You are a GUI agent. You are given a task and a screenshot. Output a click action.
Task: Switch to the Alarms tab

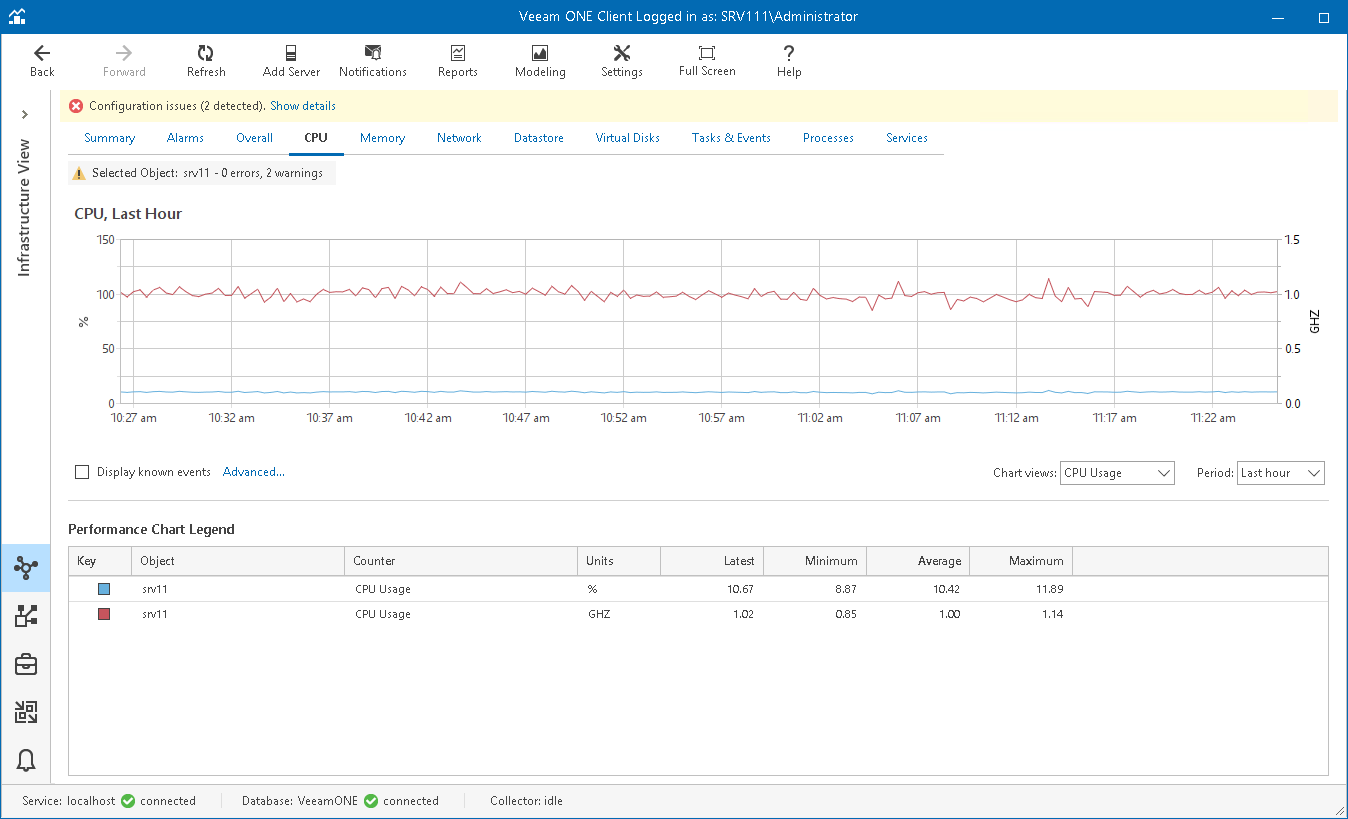(x=185, y=138)
